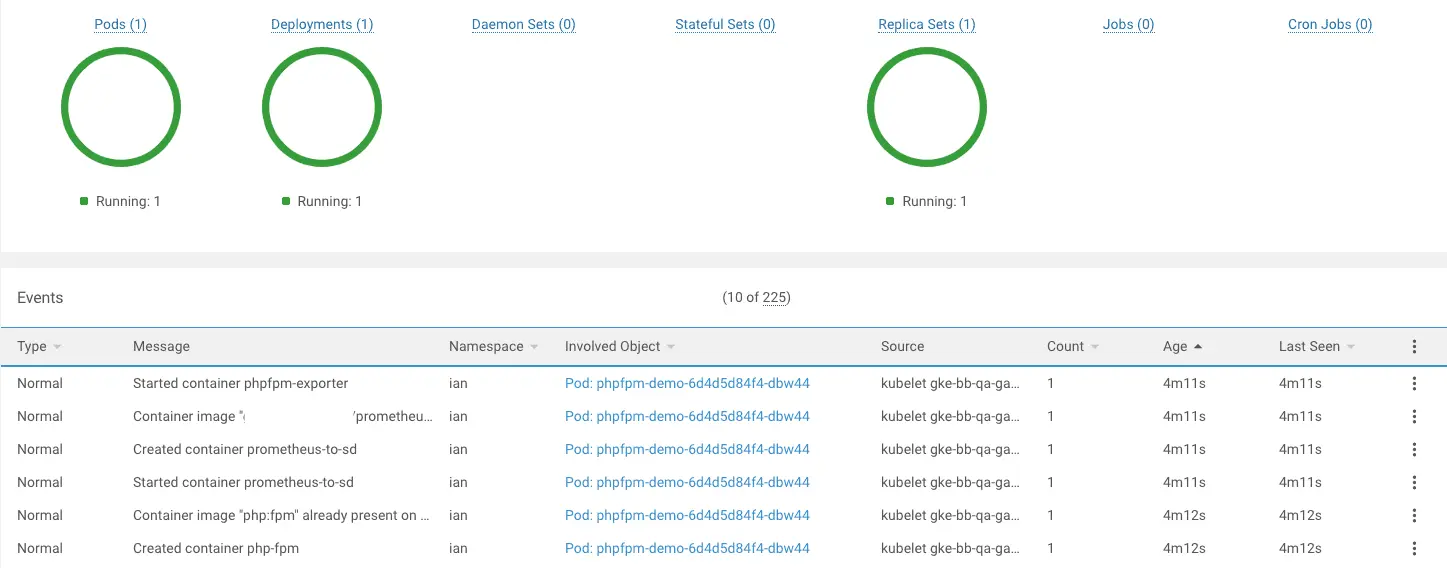Go to Daemon Sets (0)
This screenshot has height=568, width=1447.
click(523, 25)
